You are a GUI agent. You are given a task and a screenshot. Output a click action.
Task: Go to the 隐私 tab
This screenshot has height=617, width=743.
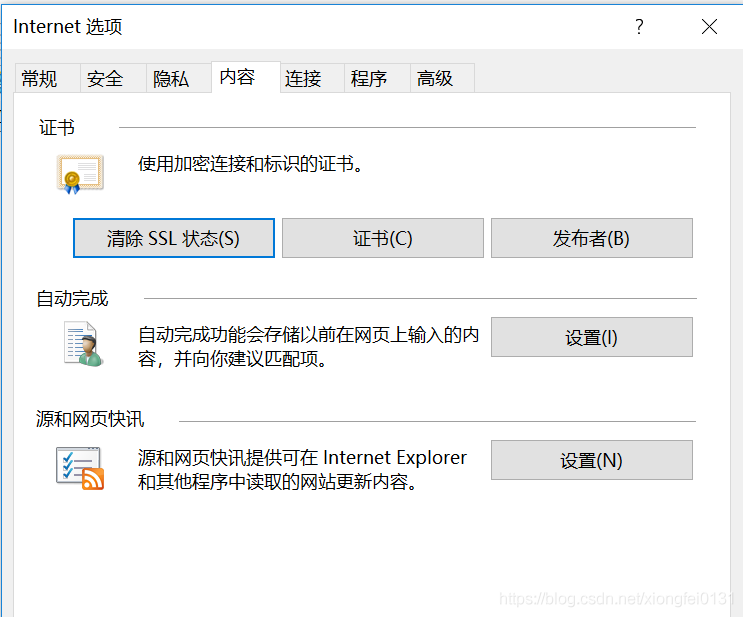(179, 78)
